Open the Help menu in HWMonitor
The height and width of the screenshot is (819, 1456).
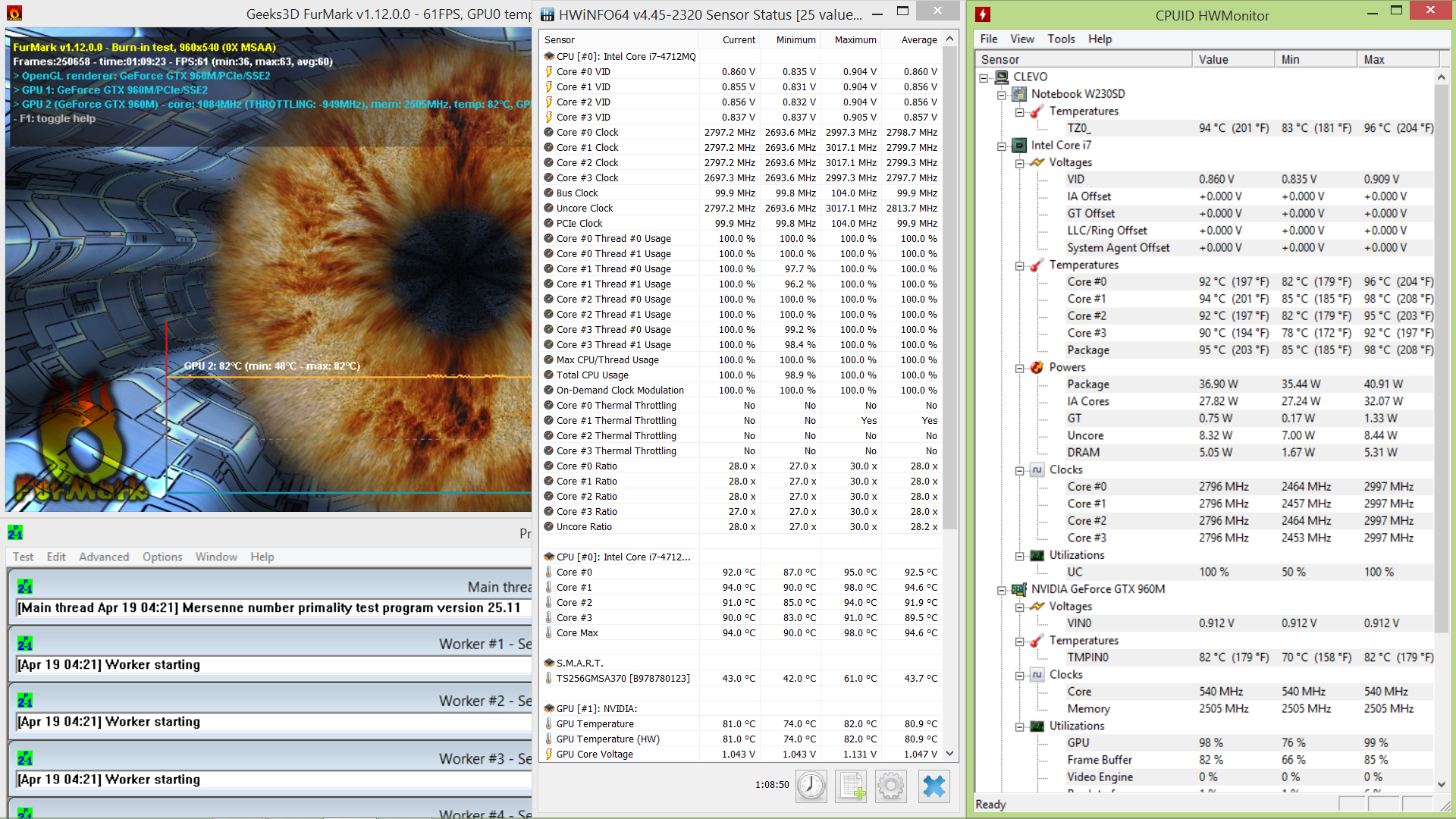pos(1100,39)
